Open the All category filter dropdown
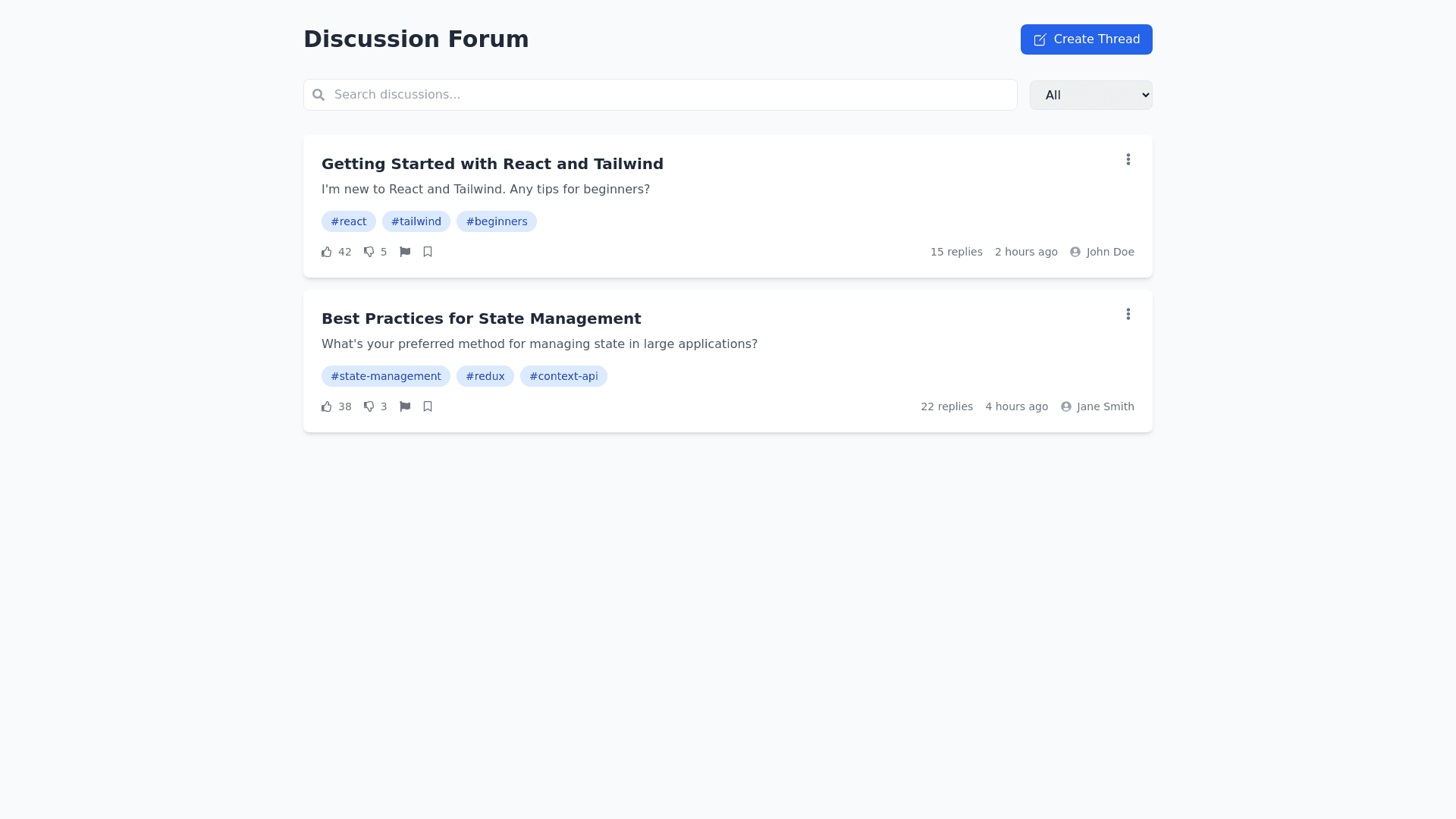This screenshot has width=1456, height=819. (x=1090, y=95)
